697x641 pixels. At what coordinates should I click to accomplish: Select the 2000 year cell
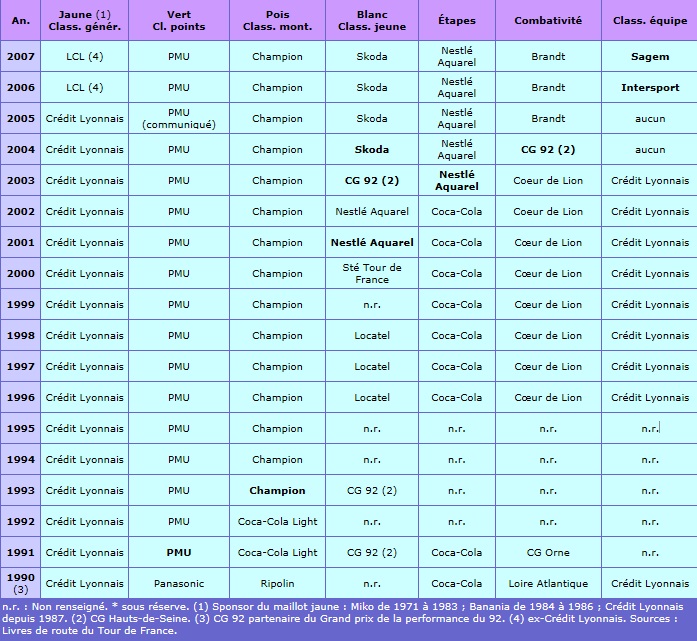(20, 273)
